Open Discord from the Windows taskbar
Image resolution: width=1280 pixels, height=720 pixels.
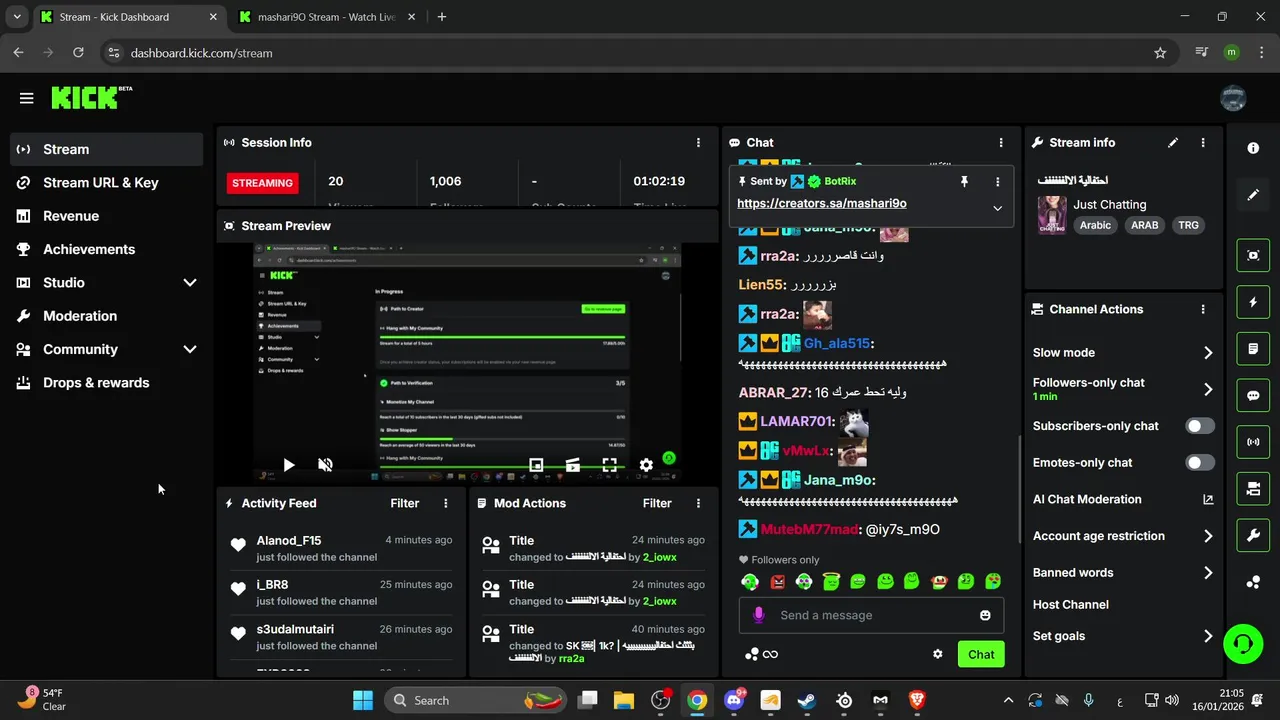pyautogui.click(x=735, y=700)
